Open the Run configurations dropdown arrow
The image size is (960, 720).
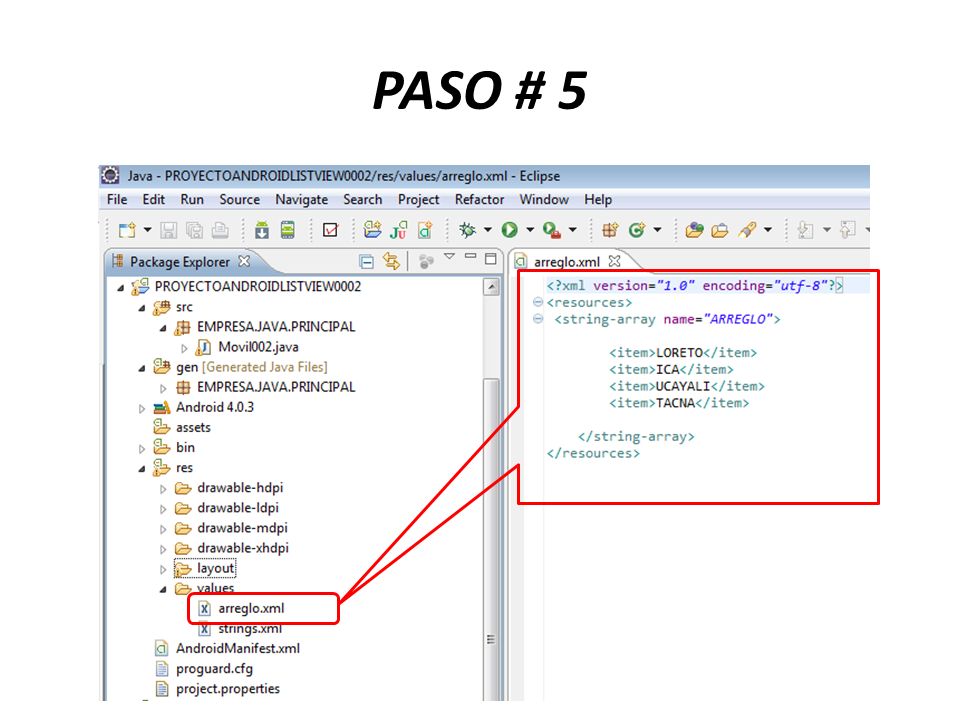pos(530,230)
